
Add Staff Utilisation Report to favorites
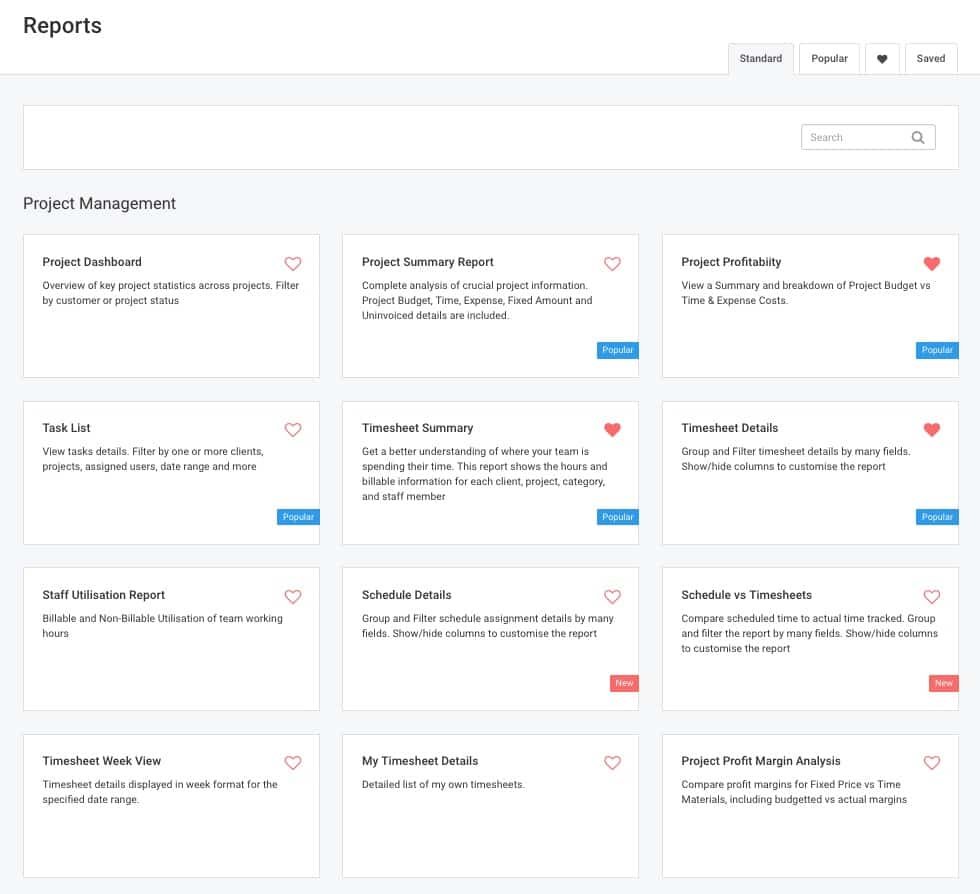point(293,597)
